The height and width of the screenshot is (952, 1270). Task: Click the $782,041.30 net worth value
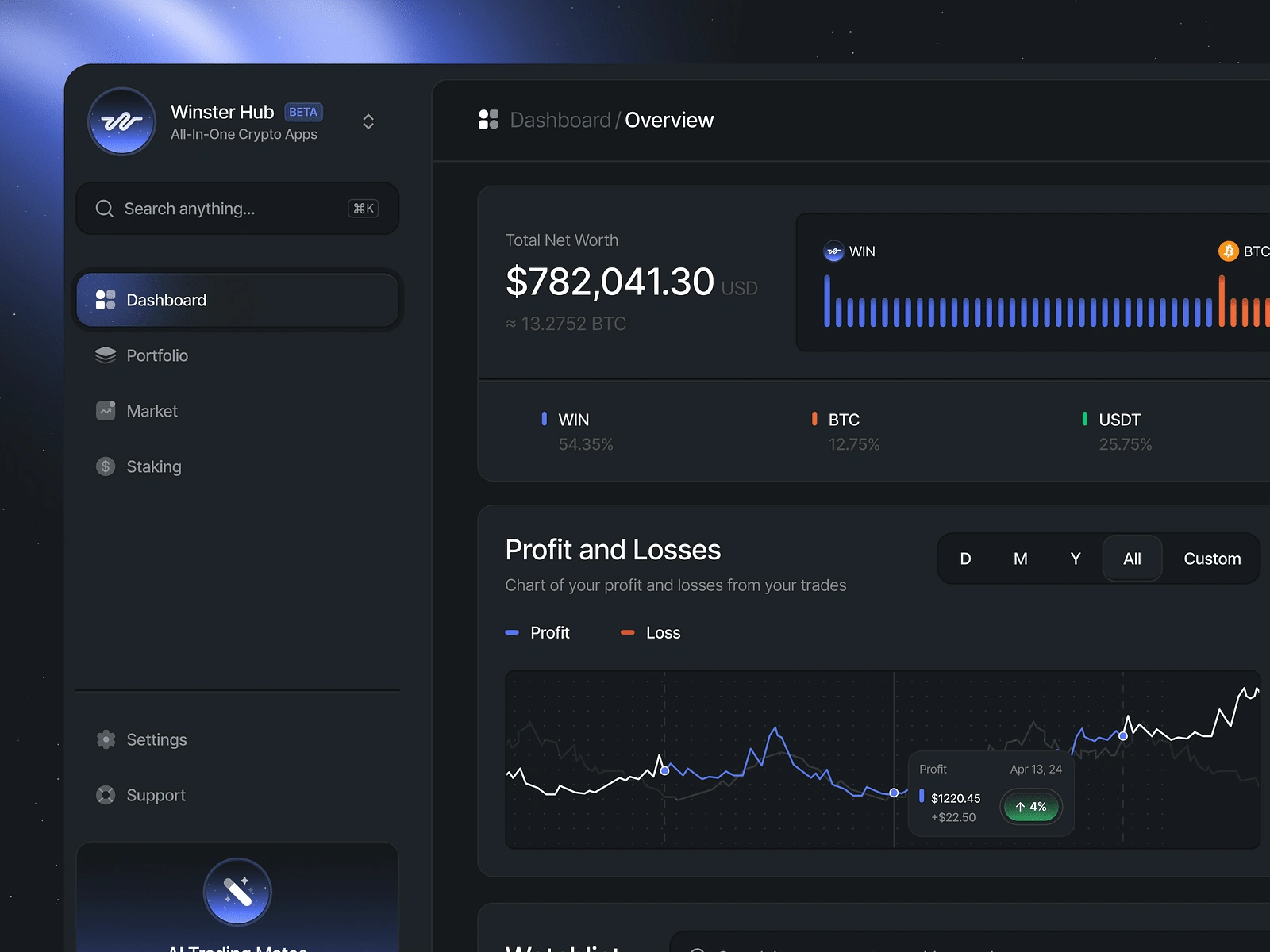(610, 282)
